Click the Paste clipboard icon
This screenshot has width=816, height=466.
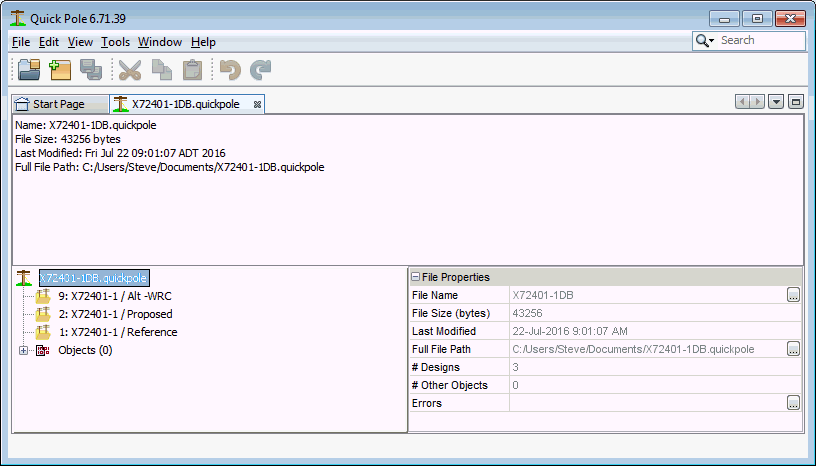click(192, 70)
